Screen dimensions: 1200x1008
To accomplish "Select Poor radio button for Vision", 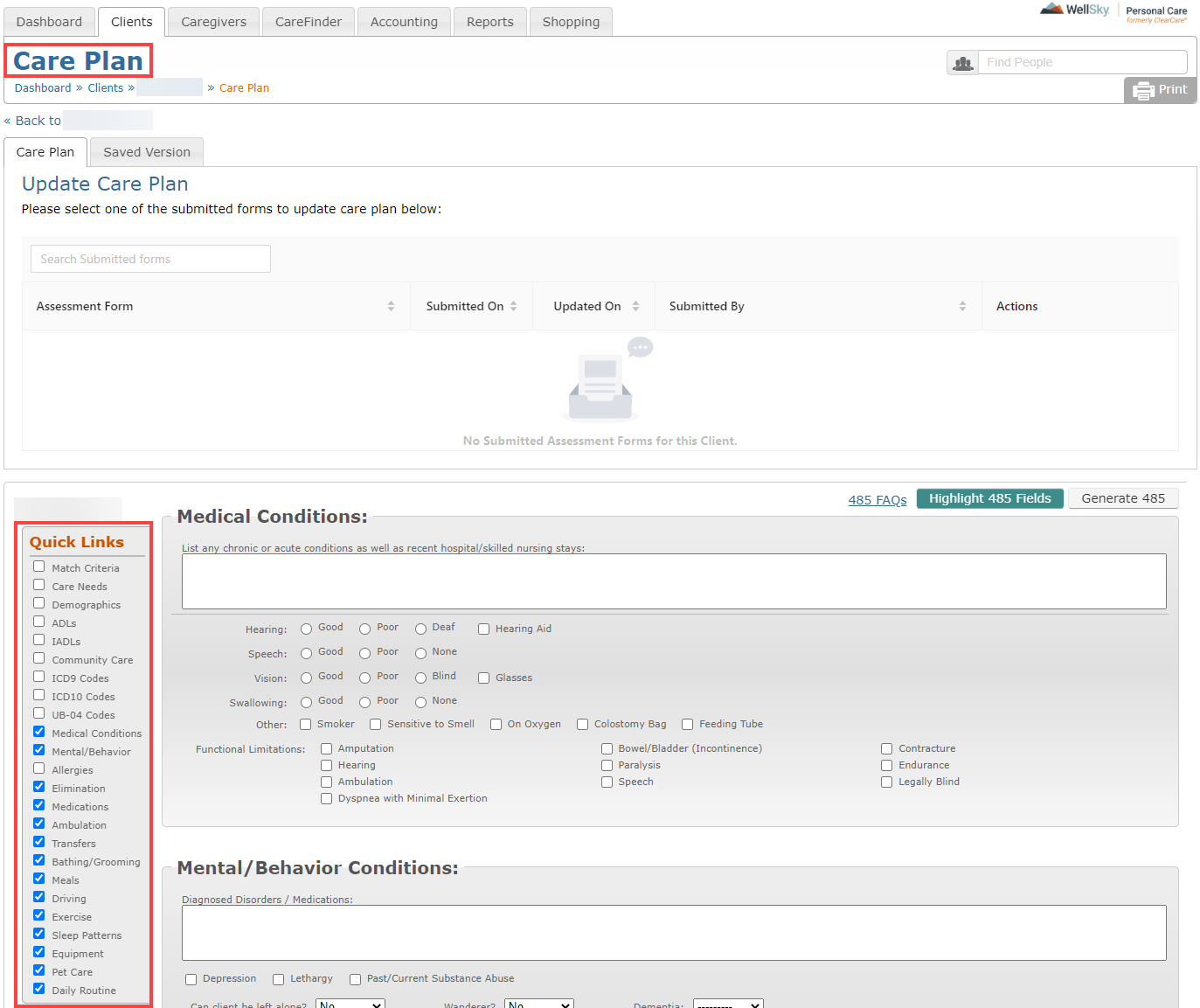I will [365, 678].
